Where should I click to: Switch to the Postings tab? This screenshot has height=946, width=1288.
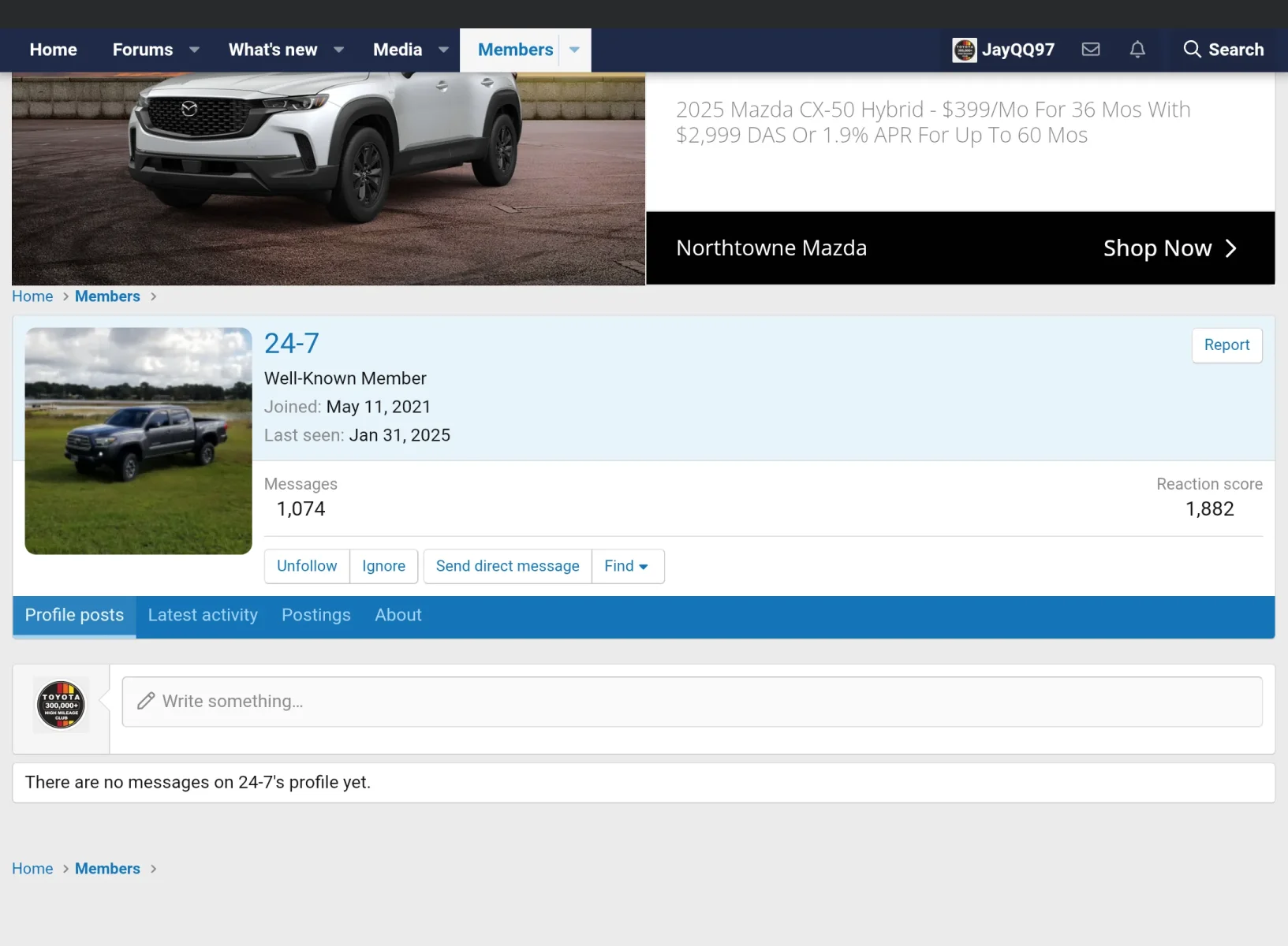[x=315, y=616]
